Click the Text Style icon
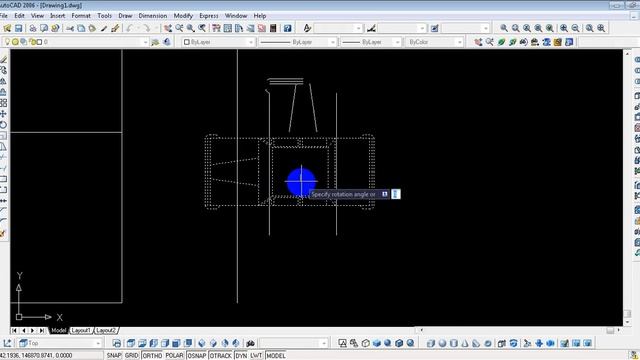Viewport: 640px width, 360px height. tap(307, 28)
